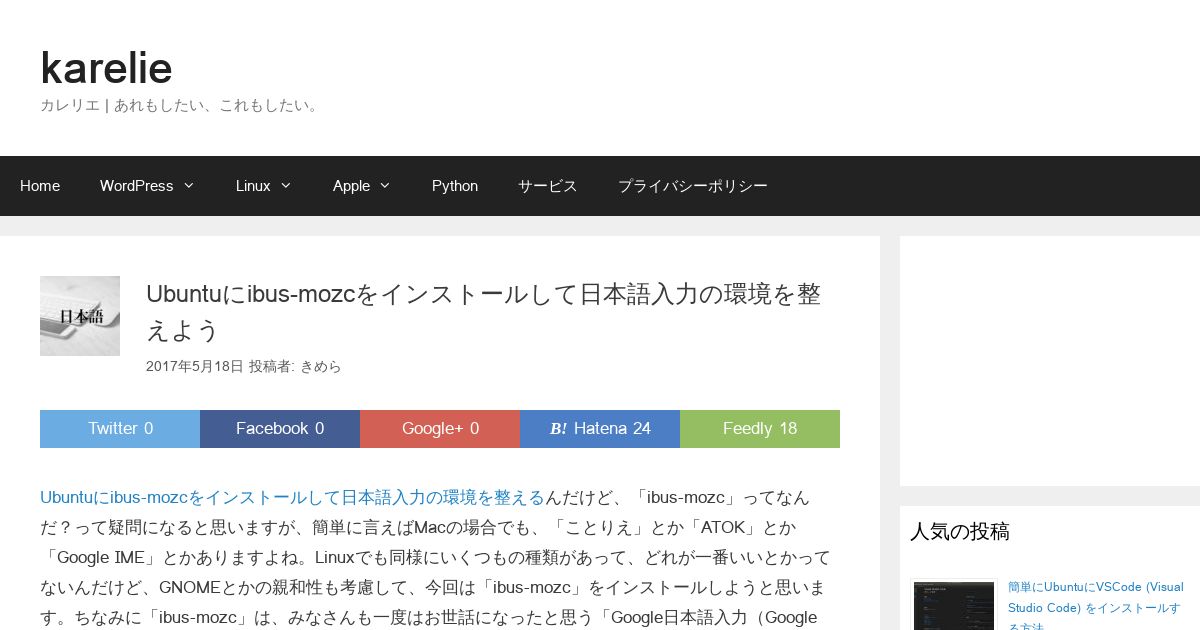Bookmark post on Hatena button
Image resolution: width=1200 pixels, height=630 pixels.
(600, 429)
